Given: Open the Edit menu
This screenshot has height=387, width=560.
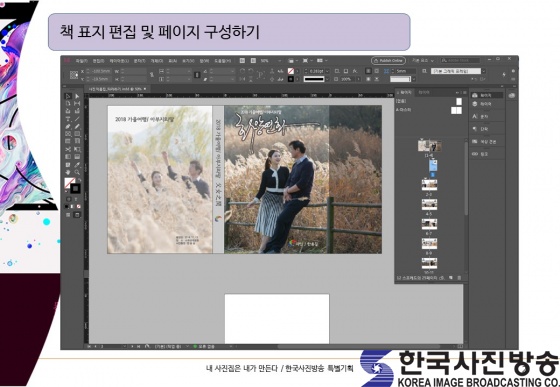Looking at the screenshot, I should pos(99,61).
